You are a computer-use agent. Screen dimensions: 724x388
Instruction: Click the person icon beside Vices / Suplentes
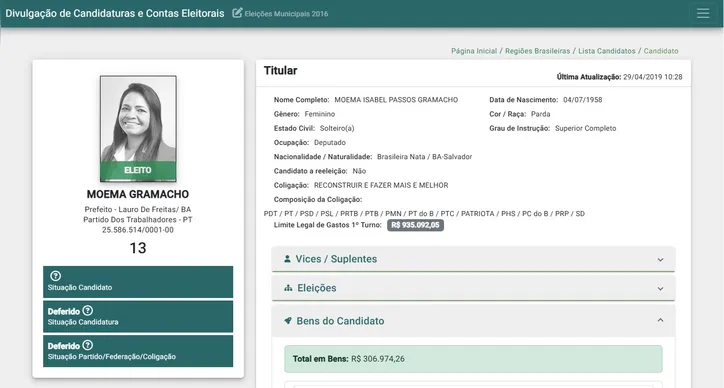point(287,259)
